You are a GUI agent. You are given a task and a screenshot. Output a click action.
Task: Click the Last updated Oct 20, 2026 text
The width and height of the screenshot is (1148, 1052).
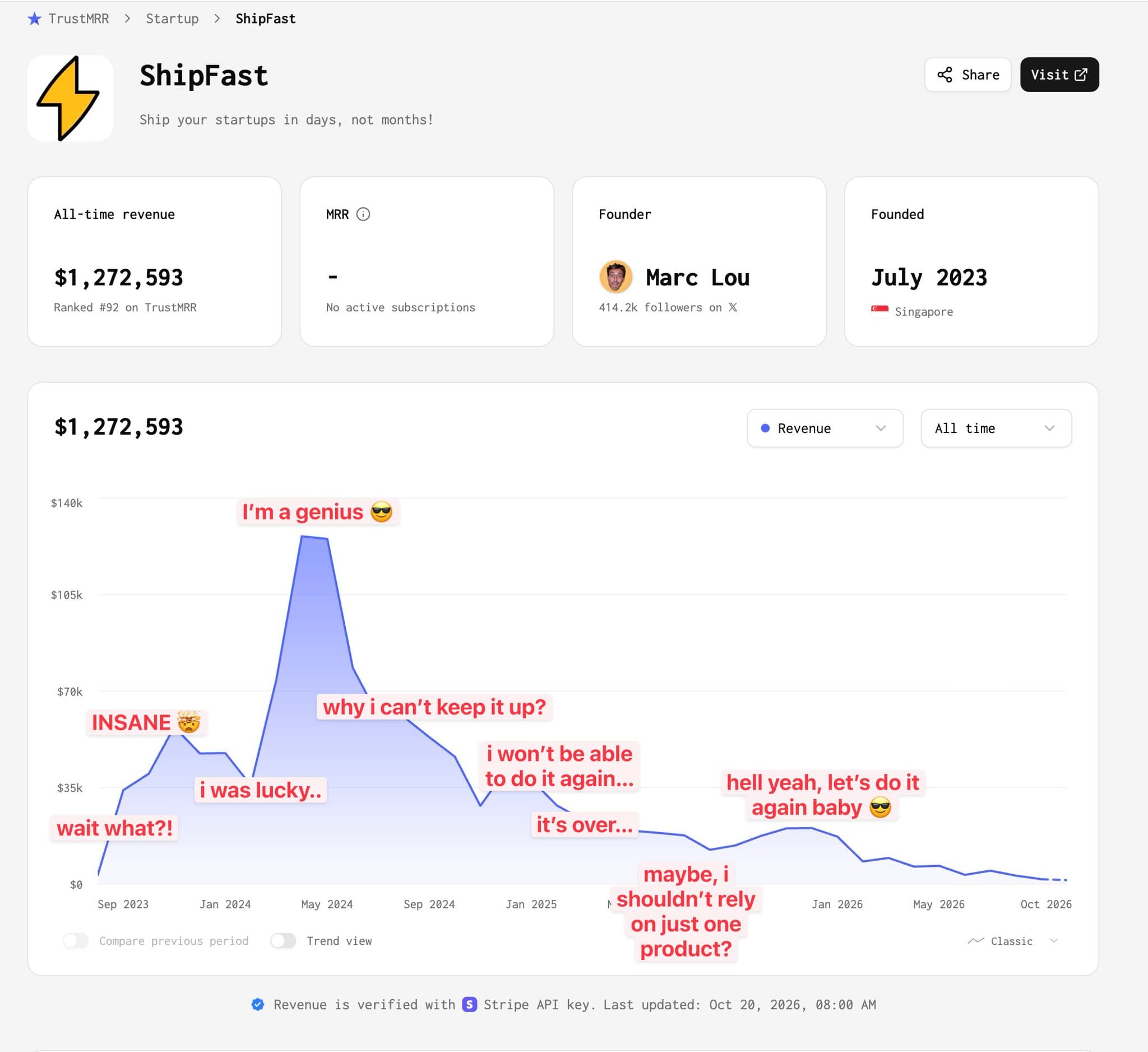[x=739, y=1004]
